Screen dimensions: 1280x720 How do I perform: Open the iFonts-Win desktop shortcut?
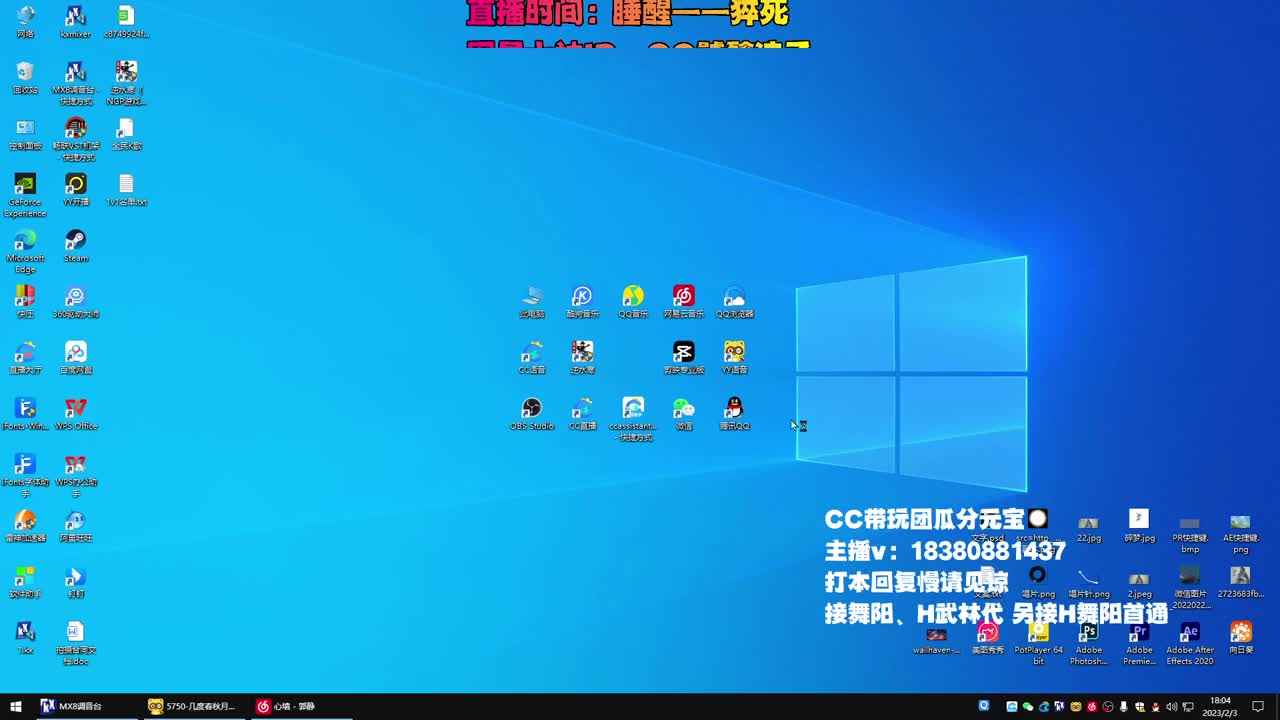tap(25, 414)
